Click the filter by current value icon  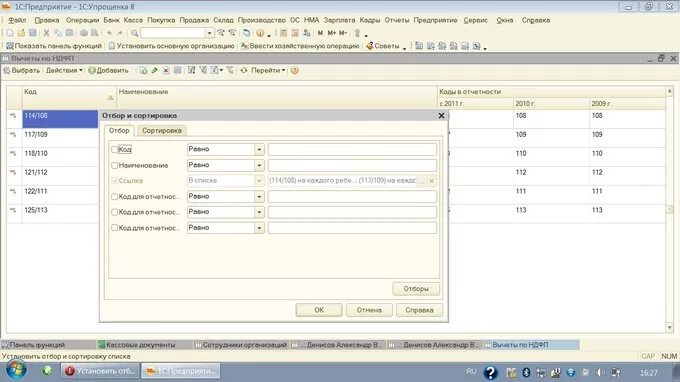pos(203,70)
